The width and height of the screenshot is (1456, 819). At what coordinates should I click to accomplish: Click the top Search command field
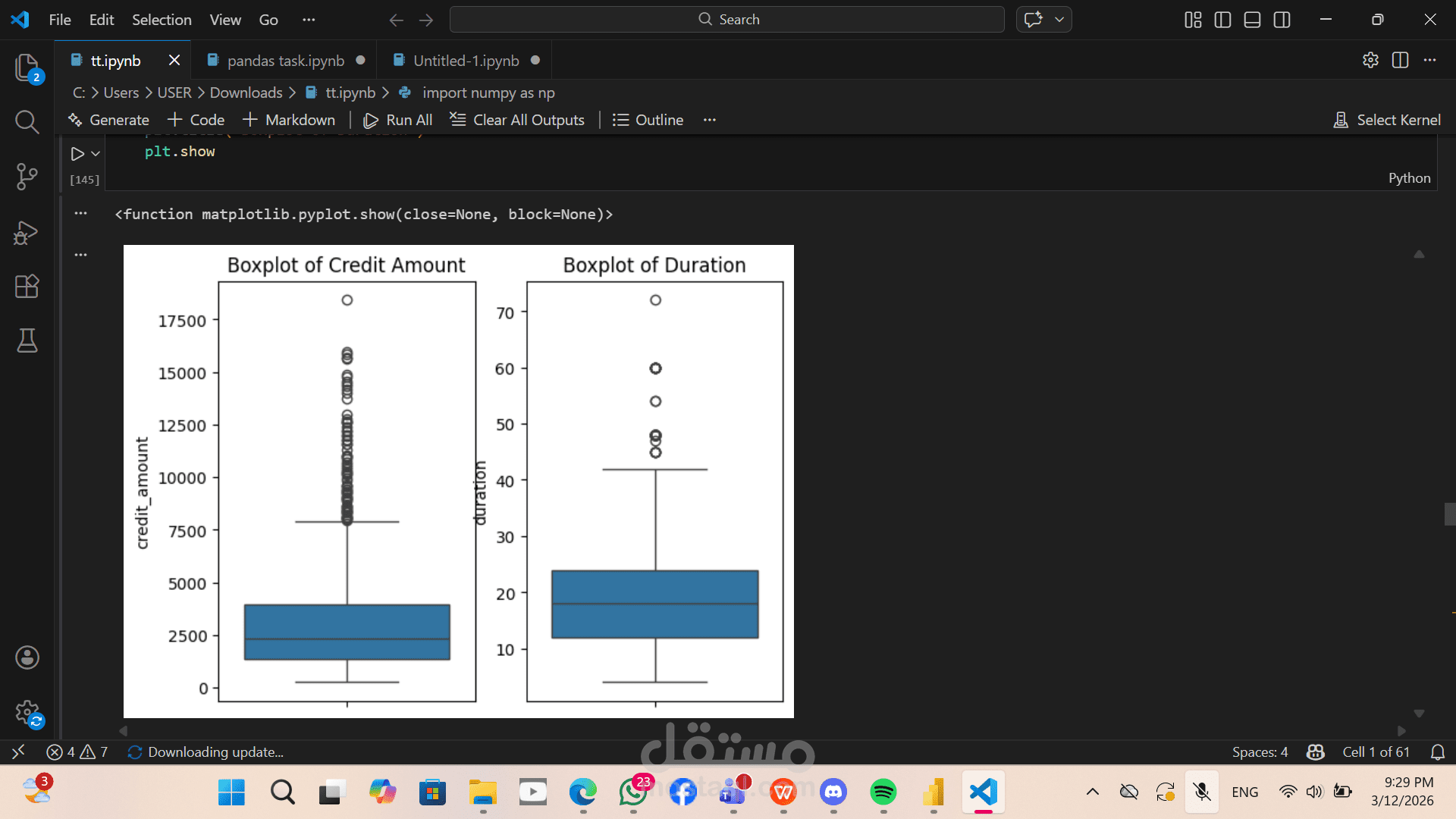726,20
